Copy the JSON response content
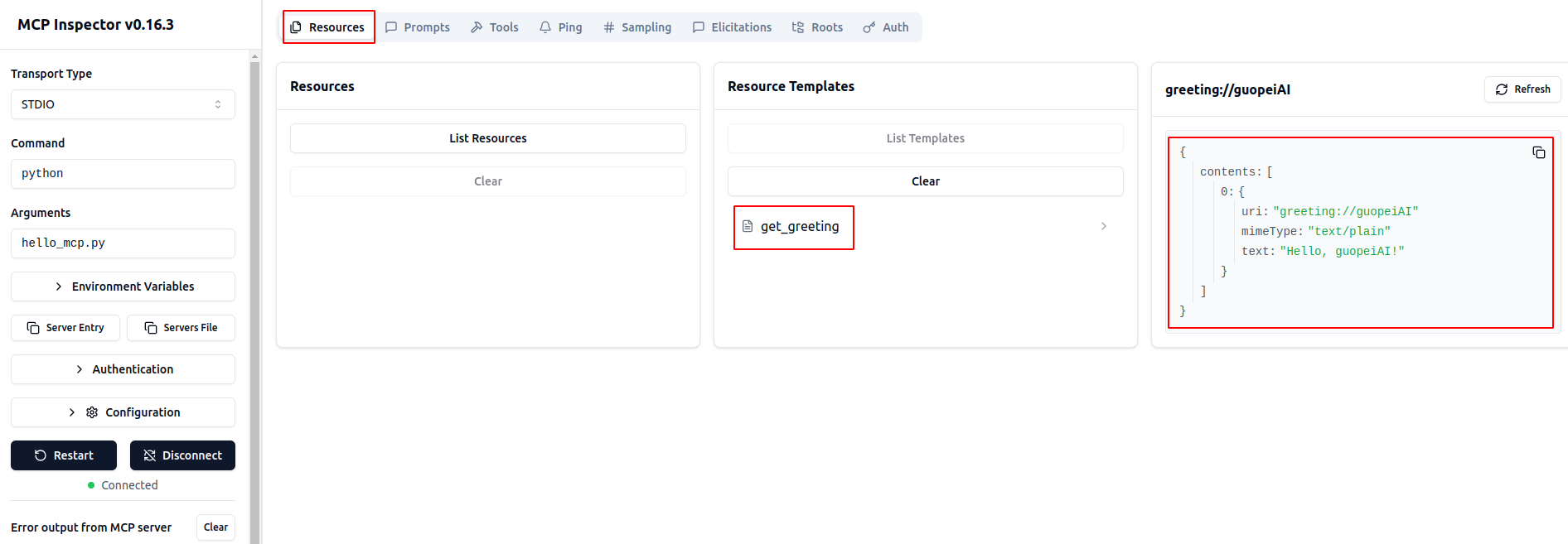 (x=1539, y=152)
